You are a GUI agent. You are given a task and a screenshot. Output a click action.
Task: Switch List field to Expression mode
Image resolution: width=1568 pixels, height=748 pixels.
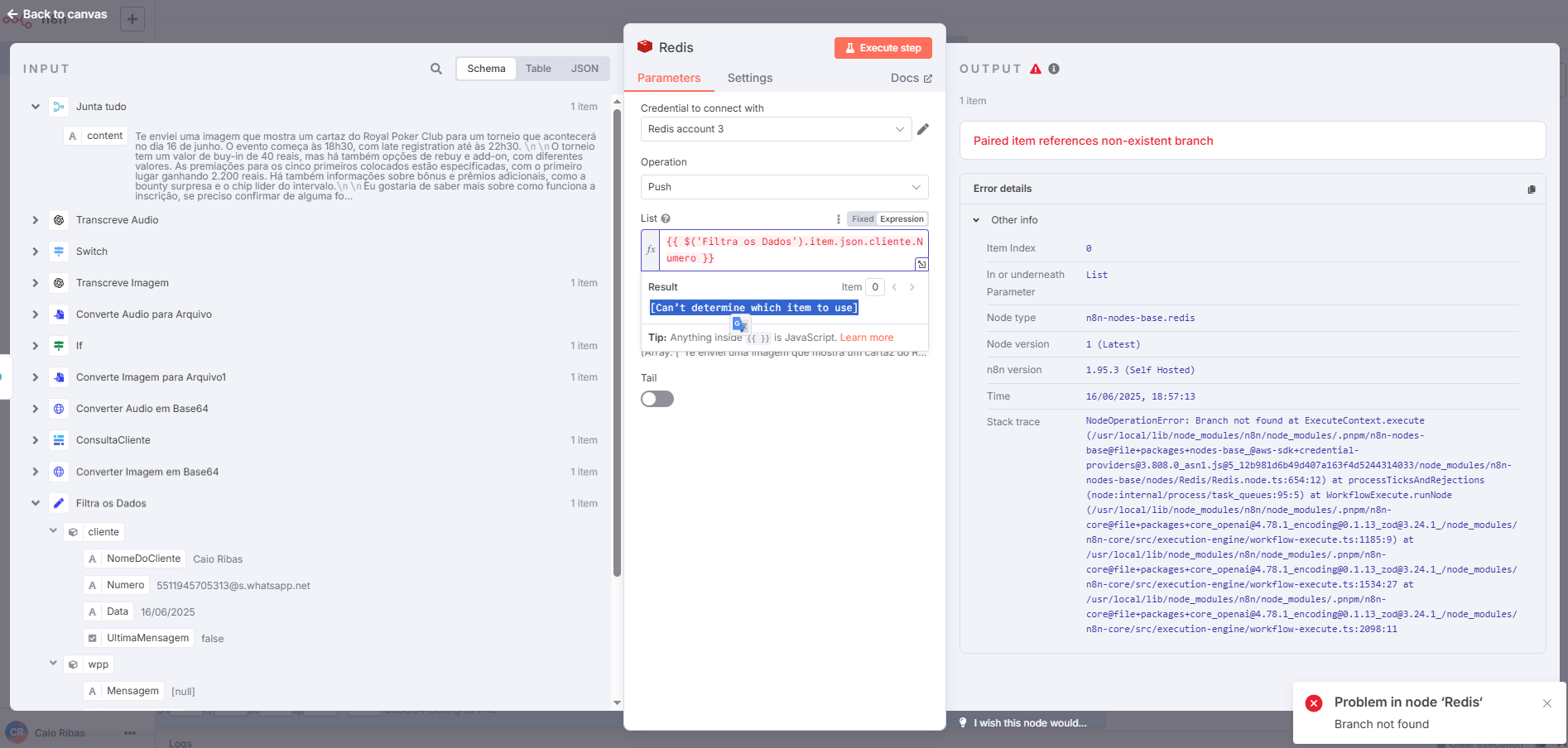pos(902,219)
